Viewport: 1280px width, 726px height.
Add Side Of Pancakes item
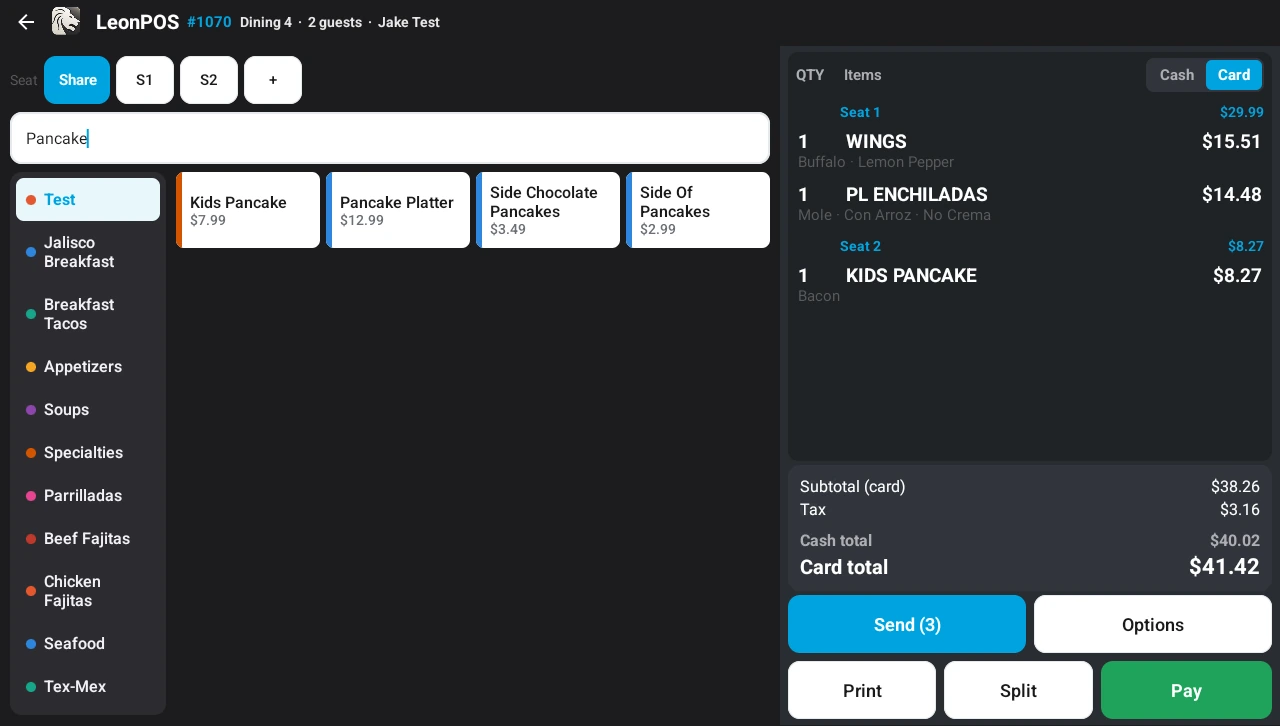[x=698, y=210]
